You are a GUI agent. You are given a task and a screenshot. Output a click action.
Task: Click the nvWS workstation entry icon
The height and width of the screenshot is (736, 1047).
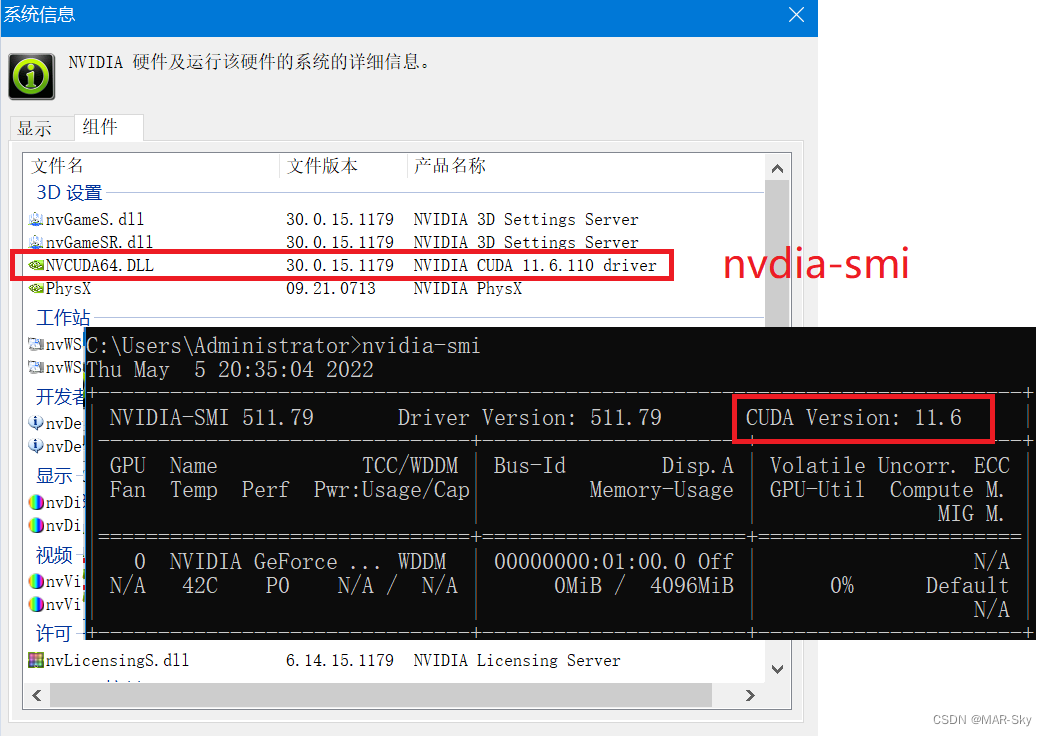click(36, 344)
